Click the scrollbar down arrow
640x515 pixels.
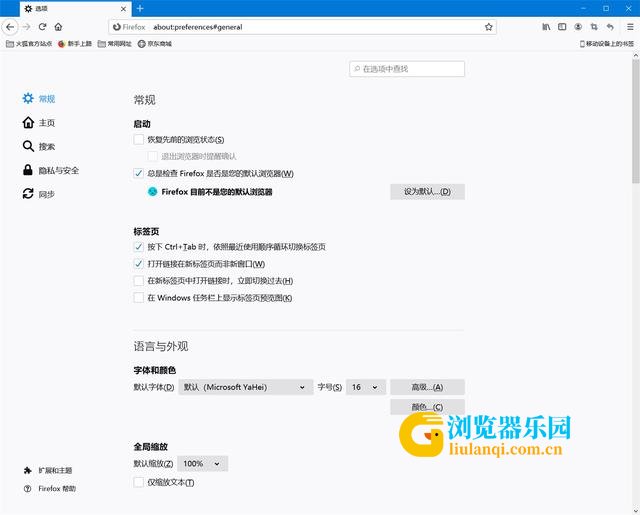(x=636, y=511)
